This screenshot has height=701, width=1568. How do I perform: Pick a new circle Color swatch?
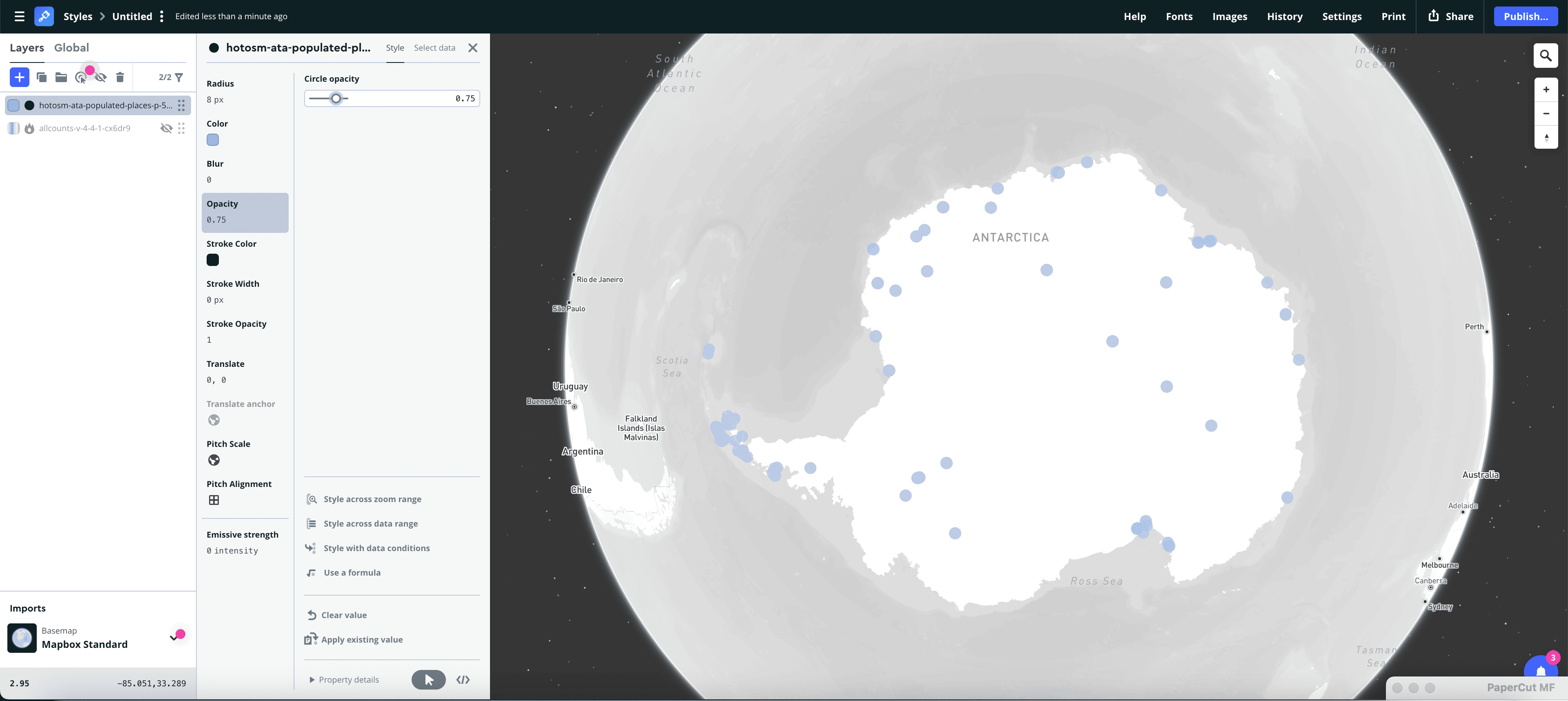coord(212,140)
